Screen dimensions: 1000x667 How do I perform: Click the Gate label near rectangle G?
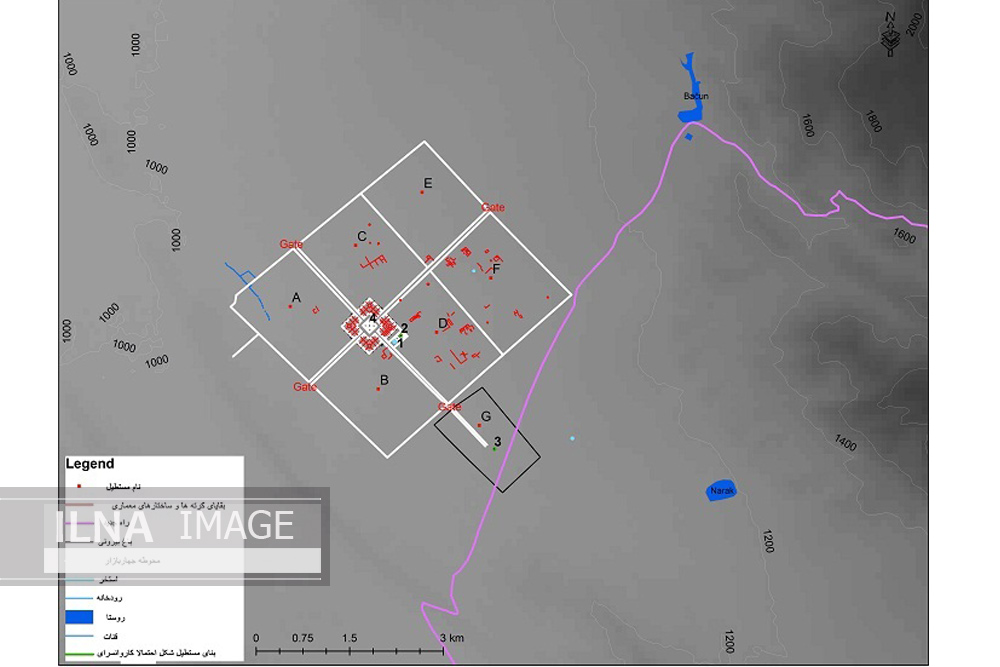pyautogui.click(x=450, y=407)
